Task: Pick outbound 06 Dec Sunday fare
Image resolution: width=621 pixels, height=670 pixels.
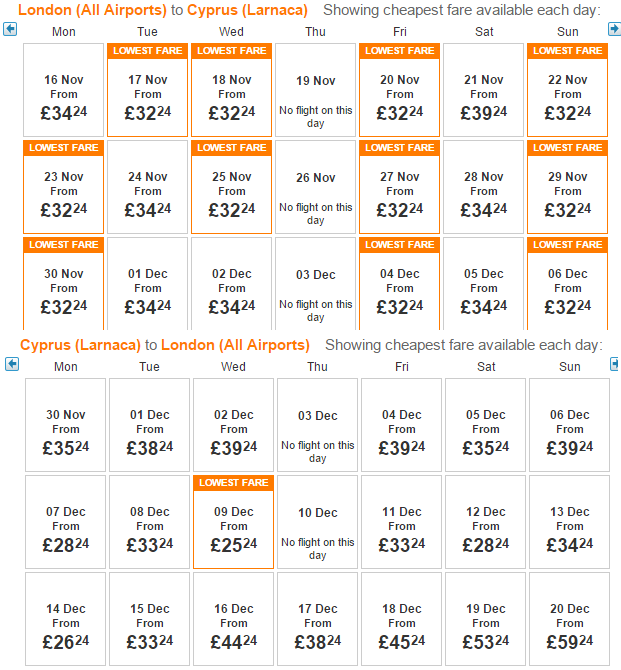Action: 568,283
